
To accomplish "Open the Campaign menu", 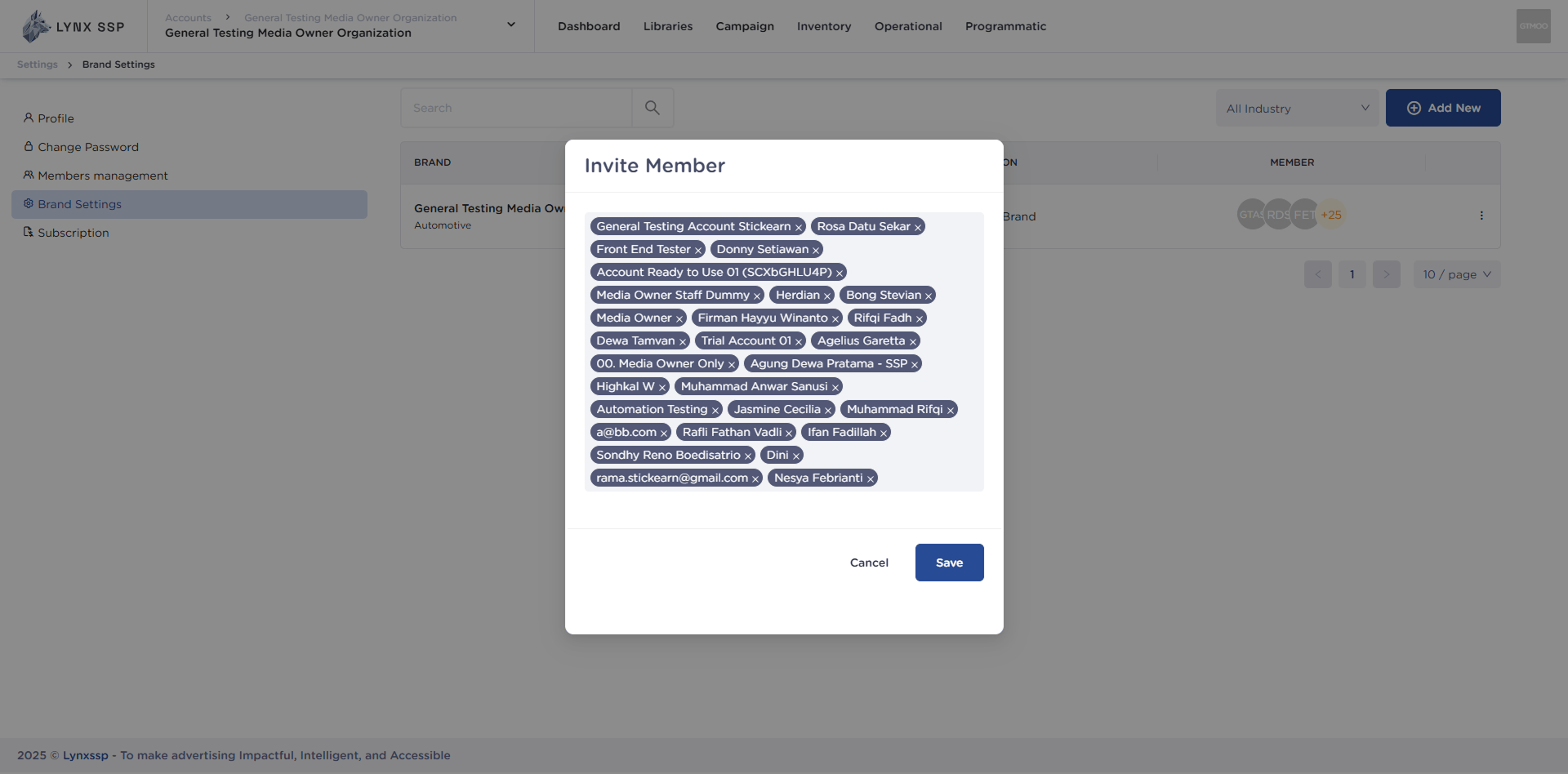I will (745, 26).
